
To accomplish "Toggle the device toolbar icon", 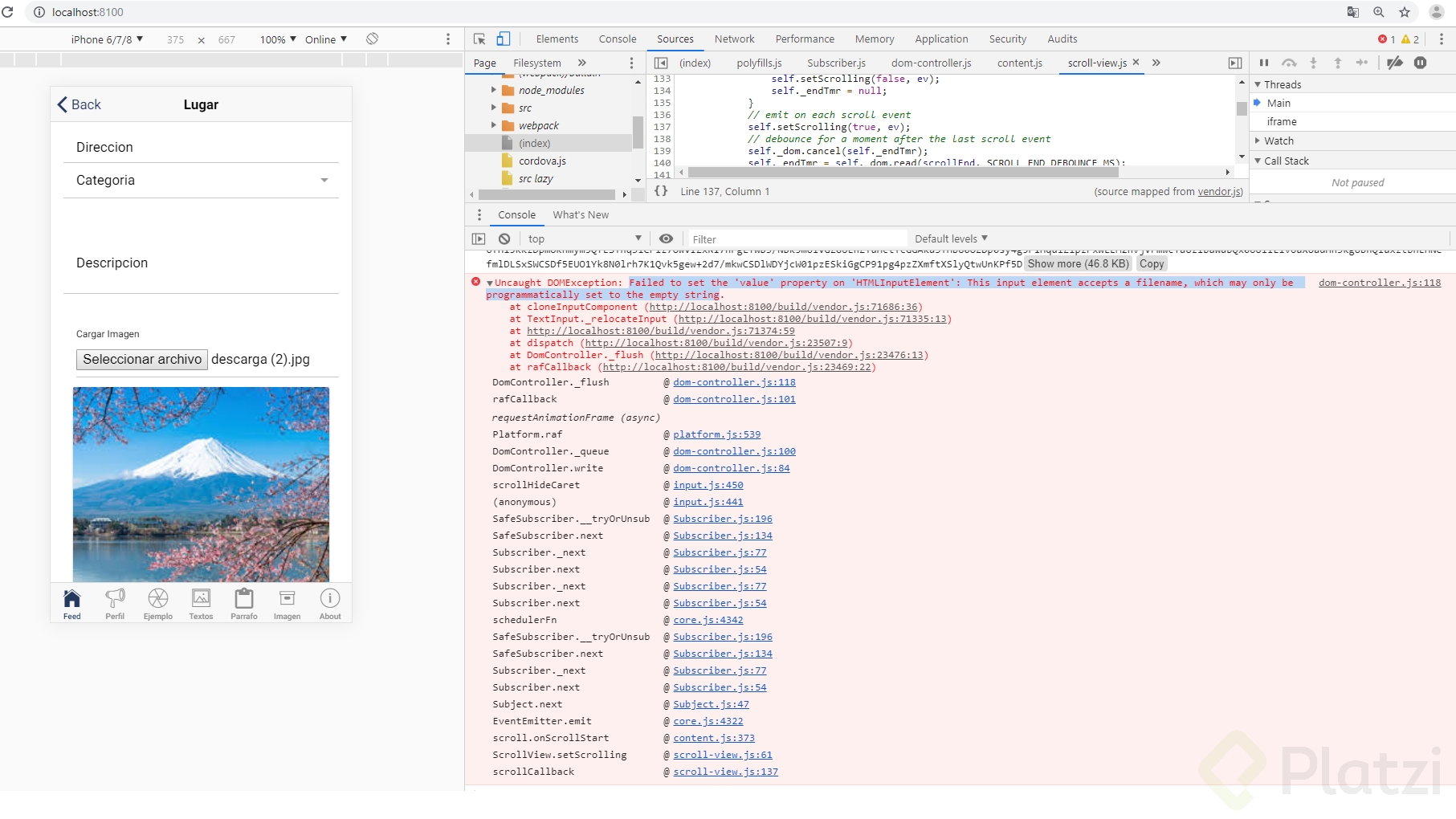I will [503, 39].
